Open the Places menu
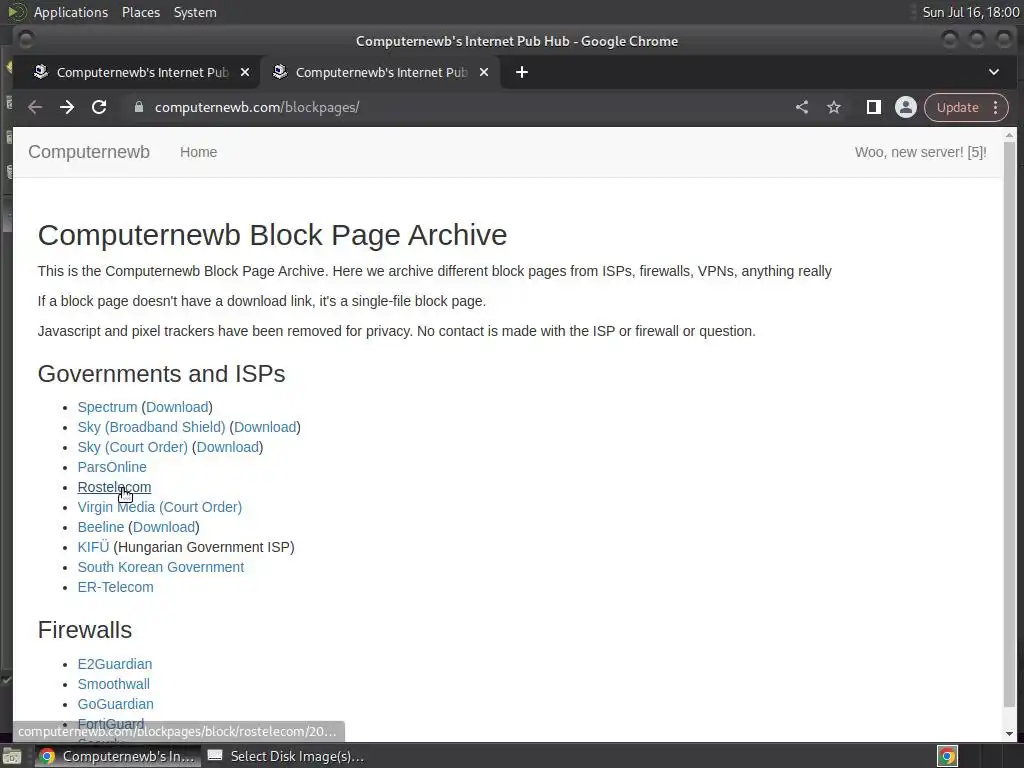The width and height of the screenshot is (1024, 768). [x=141, y=12]
